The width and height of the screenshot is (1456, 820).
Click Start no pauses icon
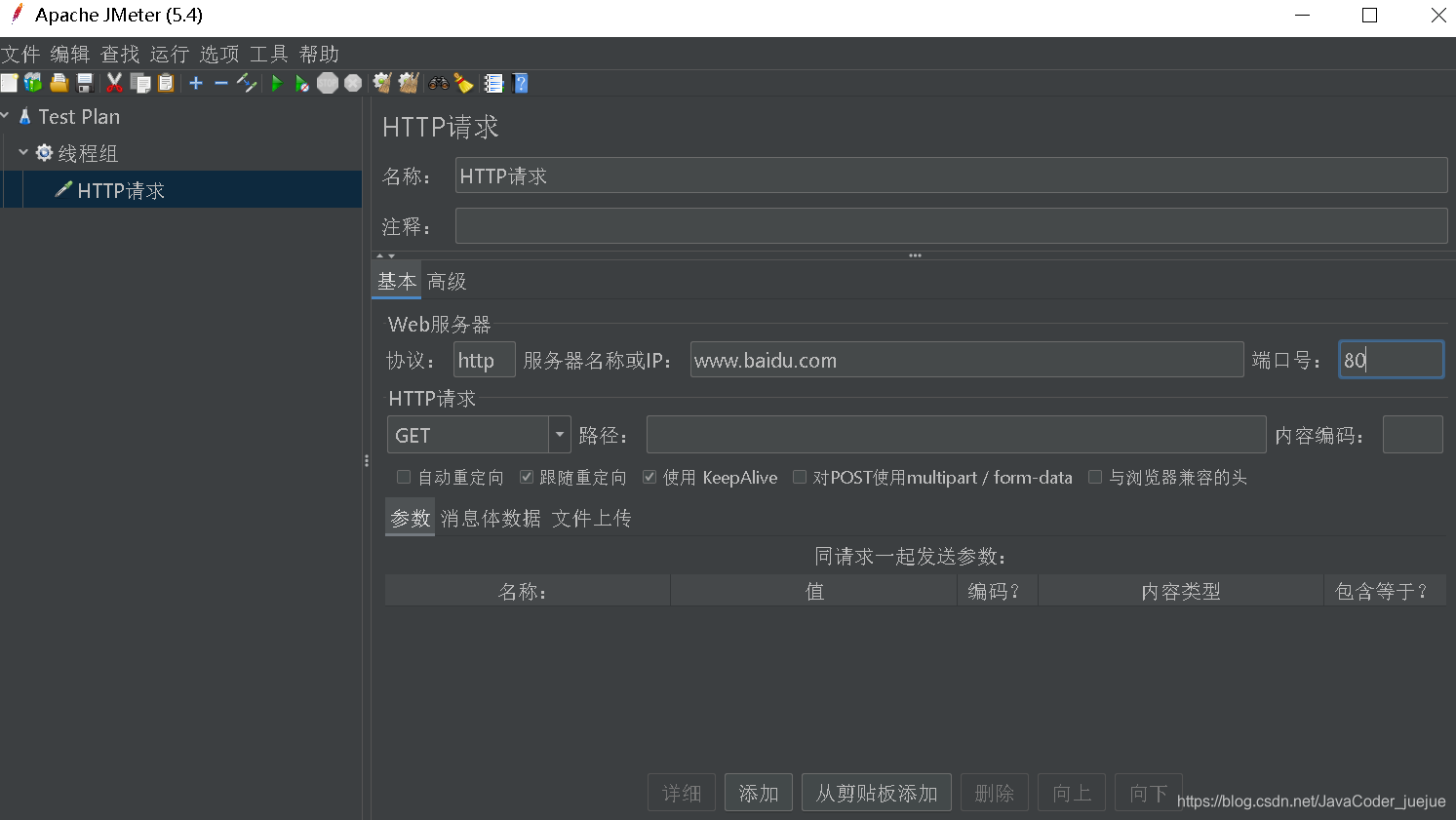point(302,83)
